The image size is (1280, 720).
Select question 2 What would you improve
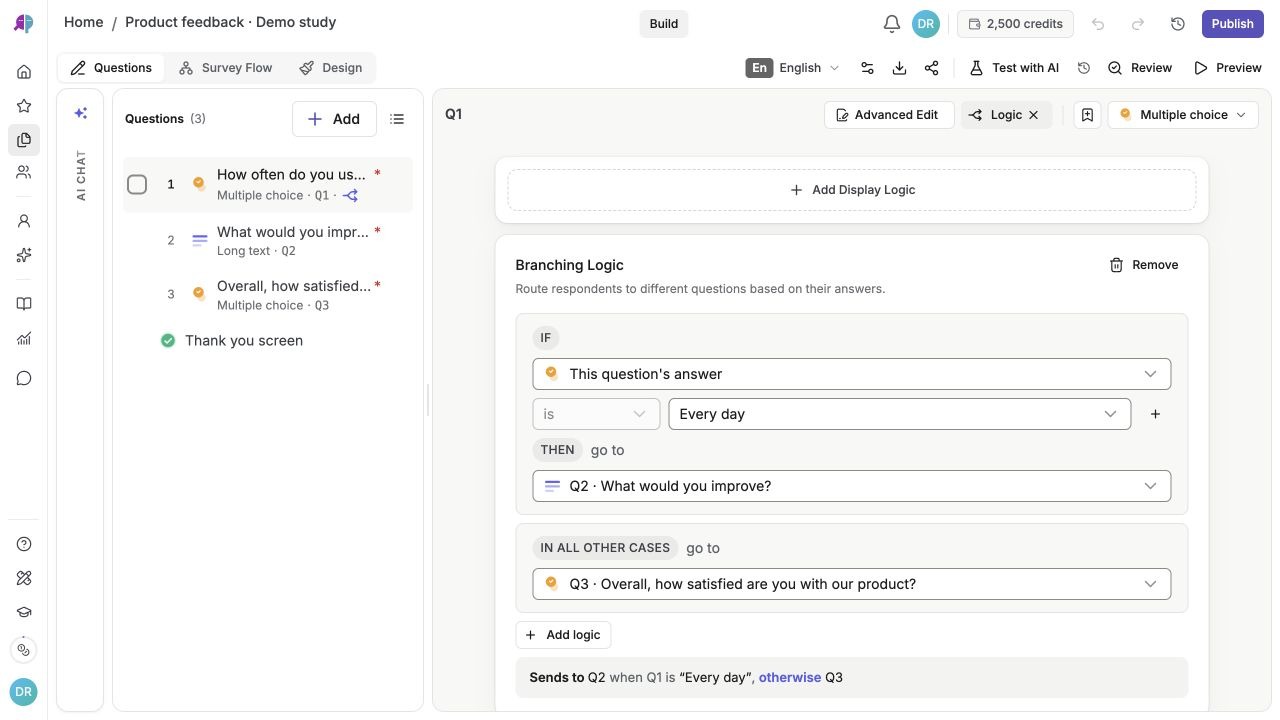point(268,240)
